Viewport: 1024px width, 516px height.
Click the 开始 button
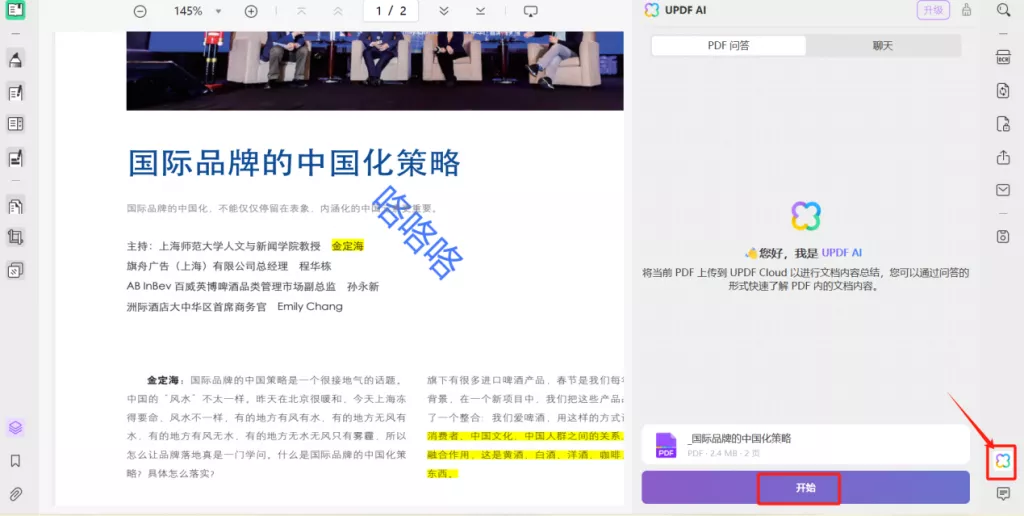click(805, 488)
